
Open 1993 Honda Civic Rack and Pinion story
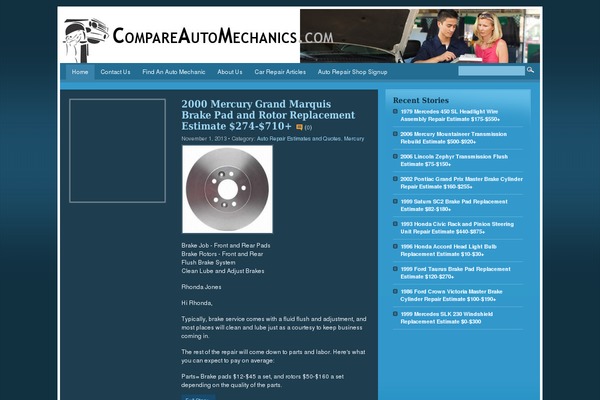click(x=457, y=228)
